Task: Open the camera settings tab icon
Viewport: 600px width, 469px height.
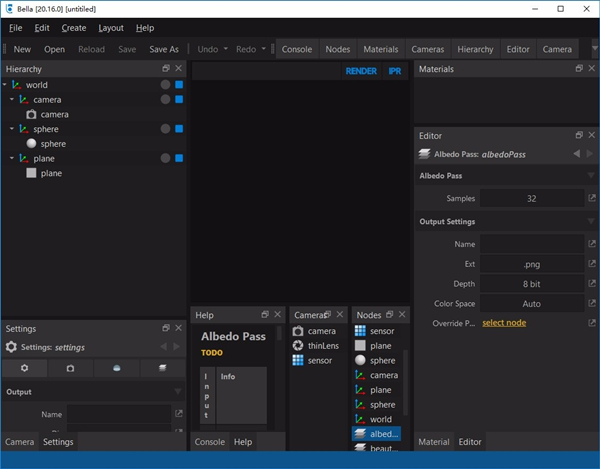Action: coord(71,368)
